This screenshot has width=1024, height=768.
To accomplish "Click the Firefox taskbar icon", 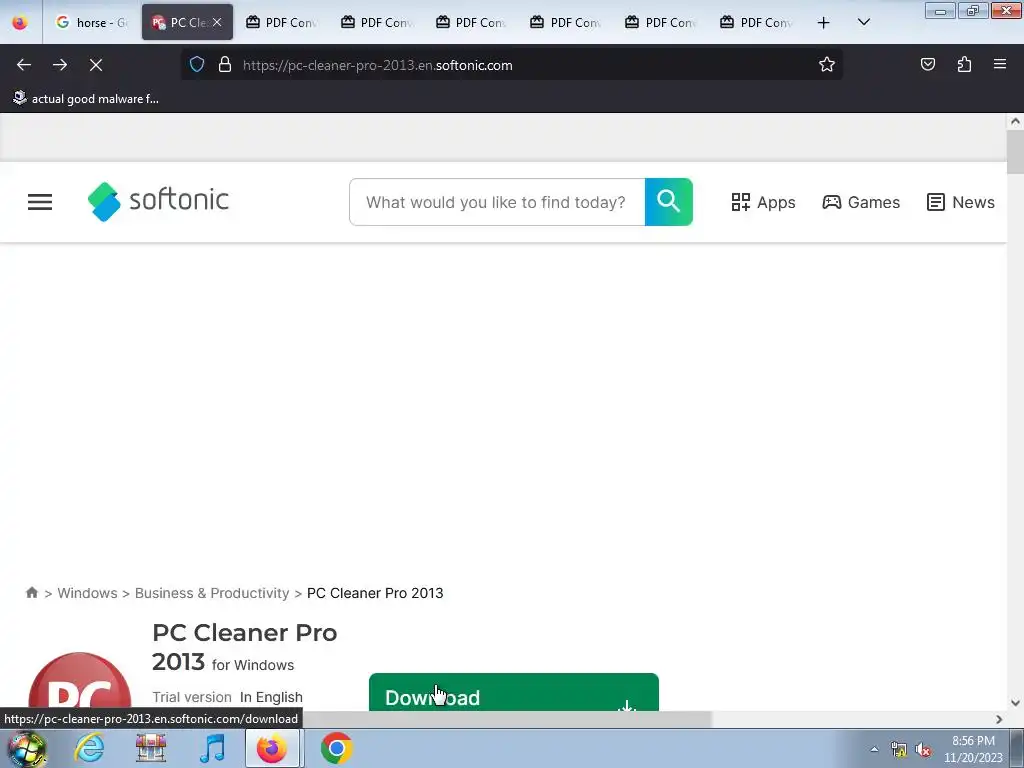I will [x=273, y=748].
